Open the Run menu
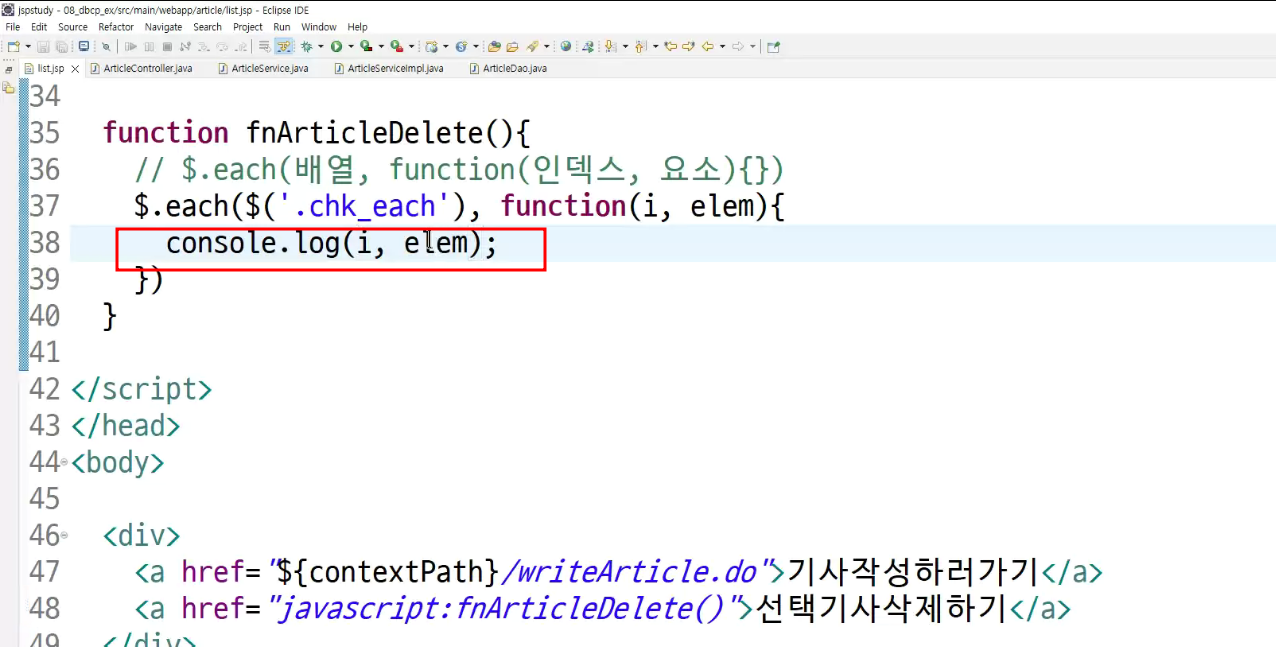The image size is (1276, 647). point(282,27)
